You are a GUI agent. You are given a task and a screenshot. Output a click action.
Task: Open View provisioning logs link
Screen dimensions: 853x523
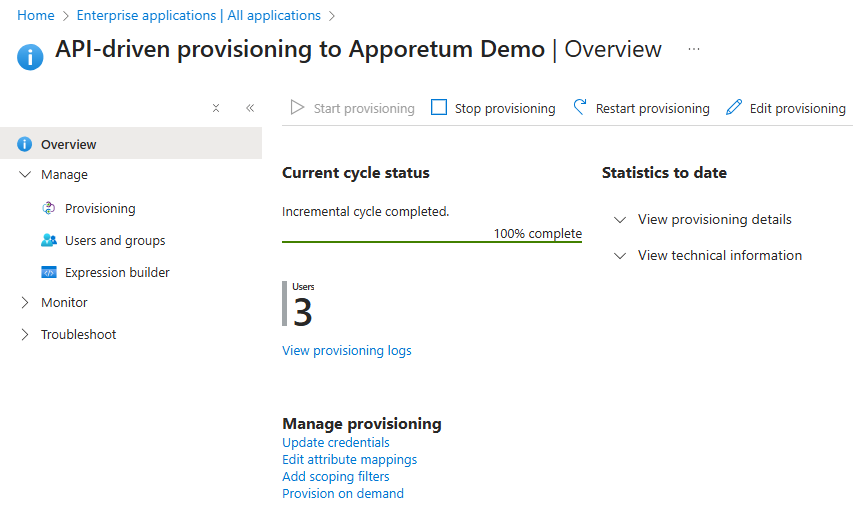[347, 350]
